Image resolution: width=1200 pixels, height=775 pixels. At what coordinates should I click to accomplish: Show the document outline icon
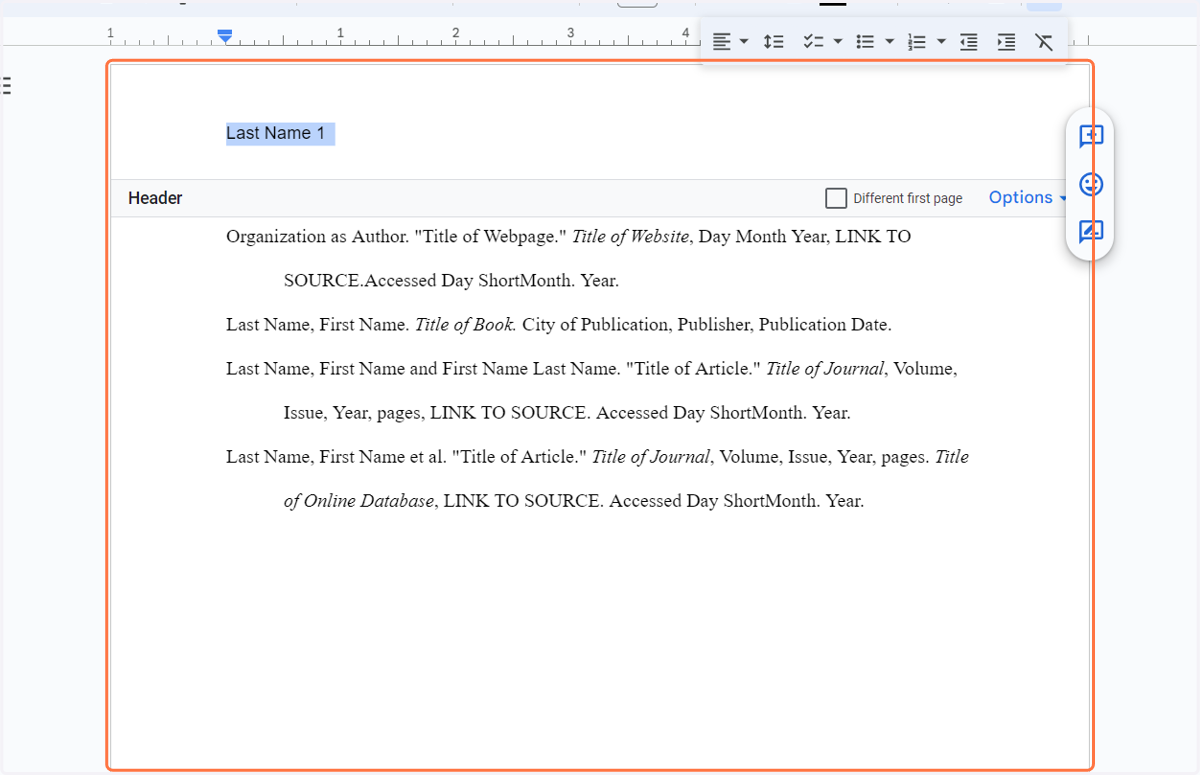7,86
